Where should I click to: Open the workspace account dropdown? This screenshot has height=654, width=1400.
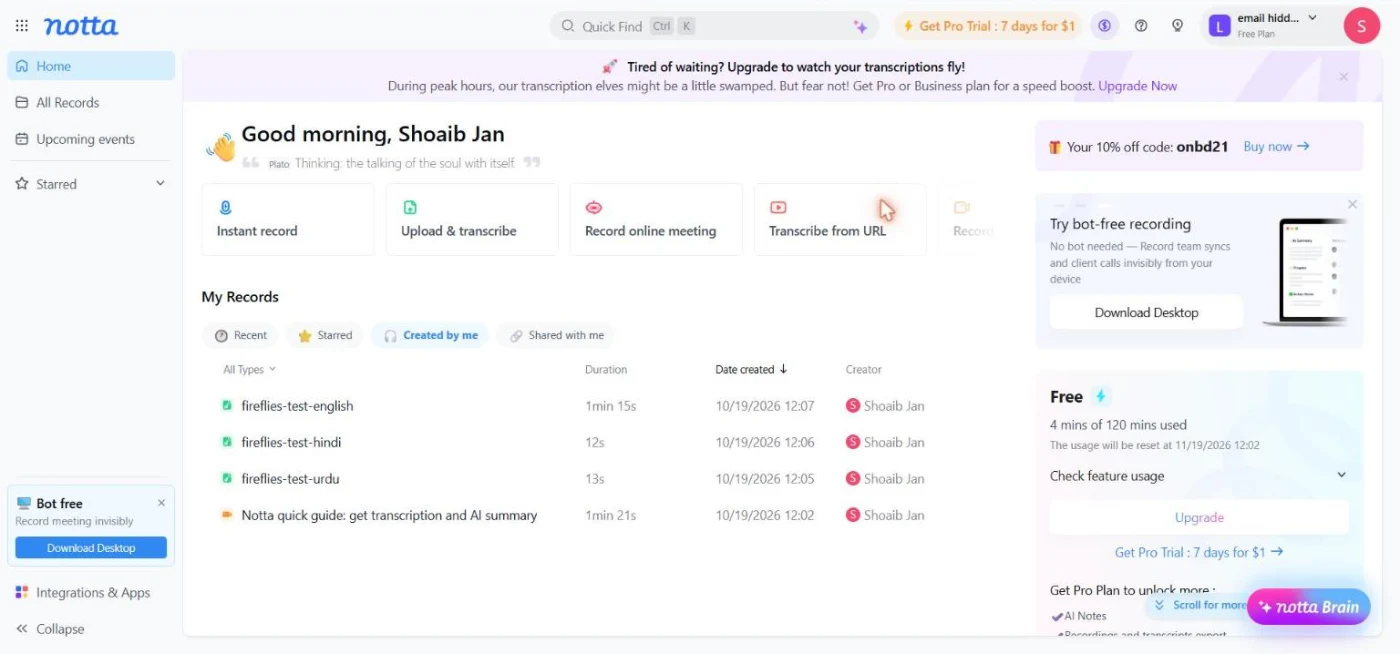1313,18
